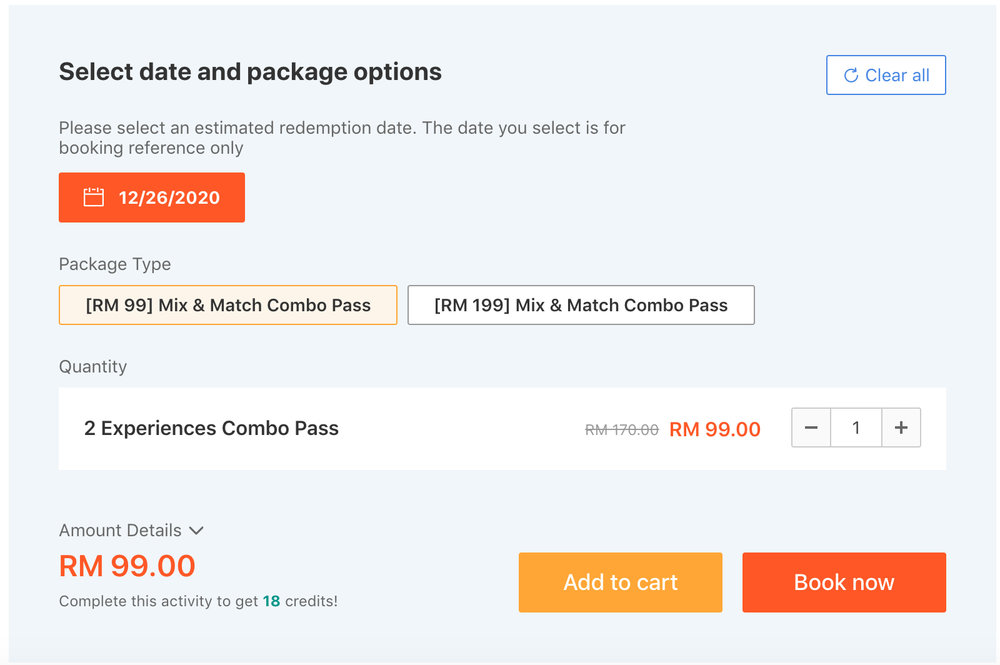Click discounted RM 99.00 price in quantity row
This screenshot has height=665, width=1000.
click(x=714, y=429)
